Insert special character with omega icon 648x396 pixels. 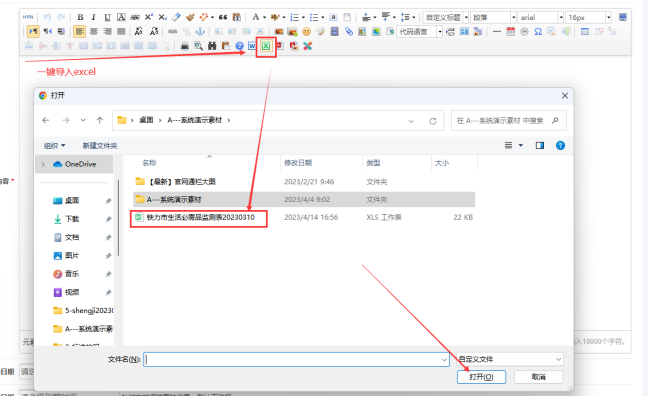click(538, 31)
